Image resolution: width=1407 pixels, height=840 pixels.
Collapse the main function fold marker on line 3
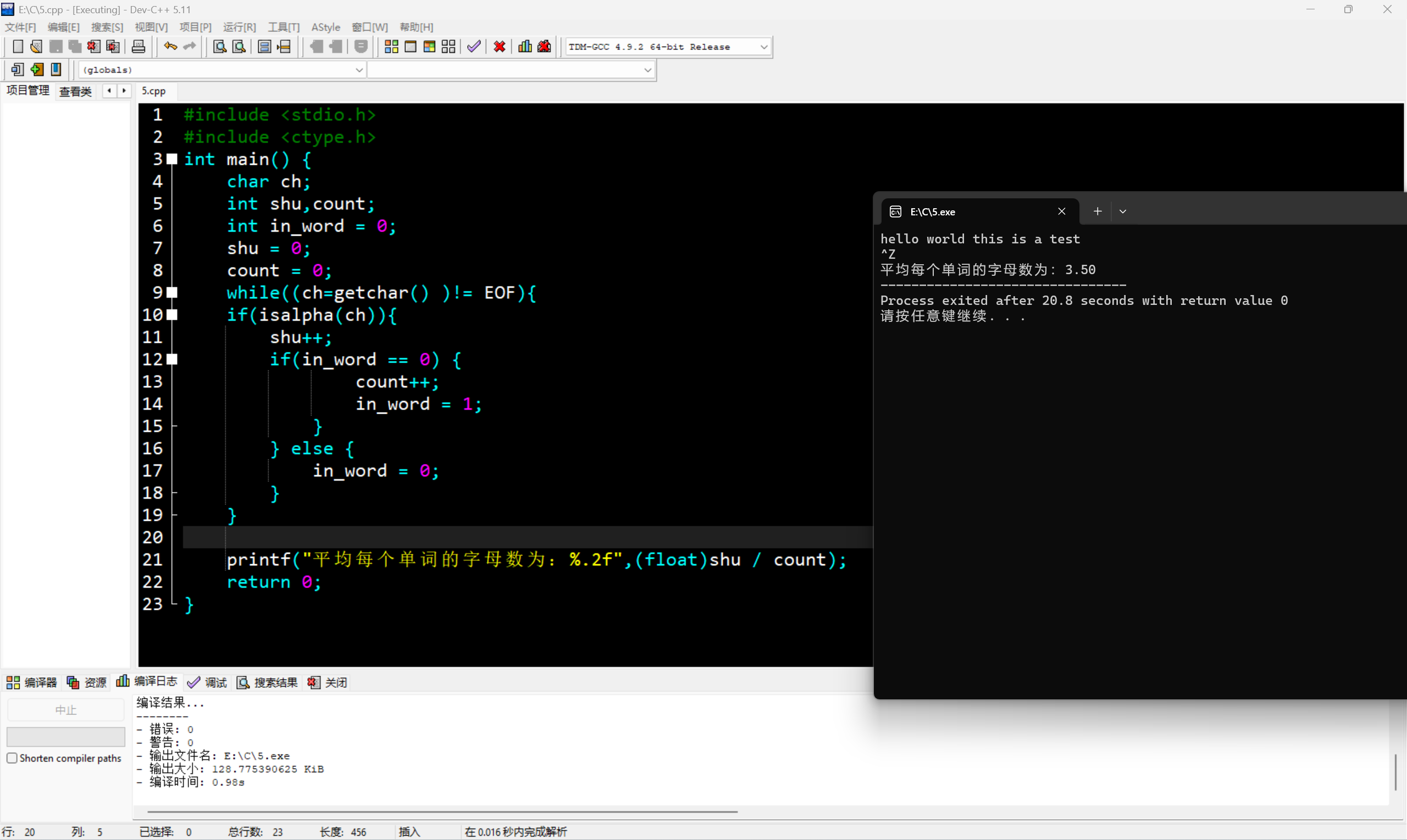(x=172, y=159)
